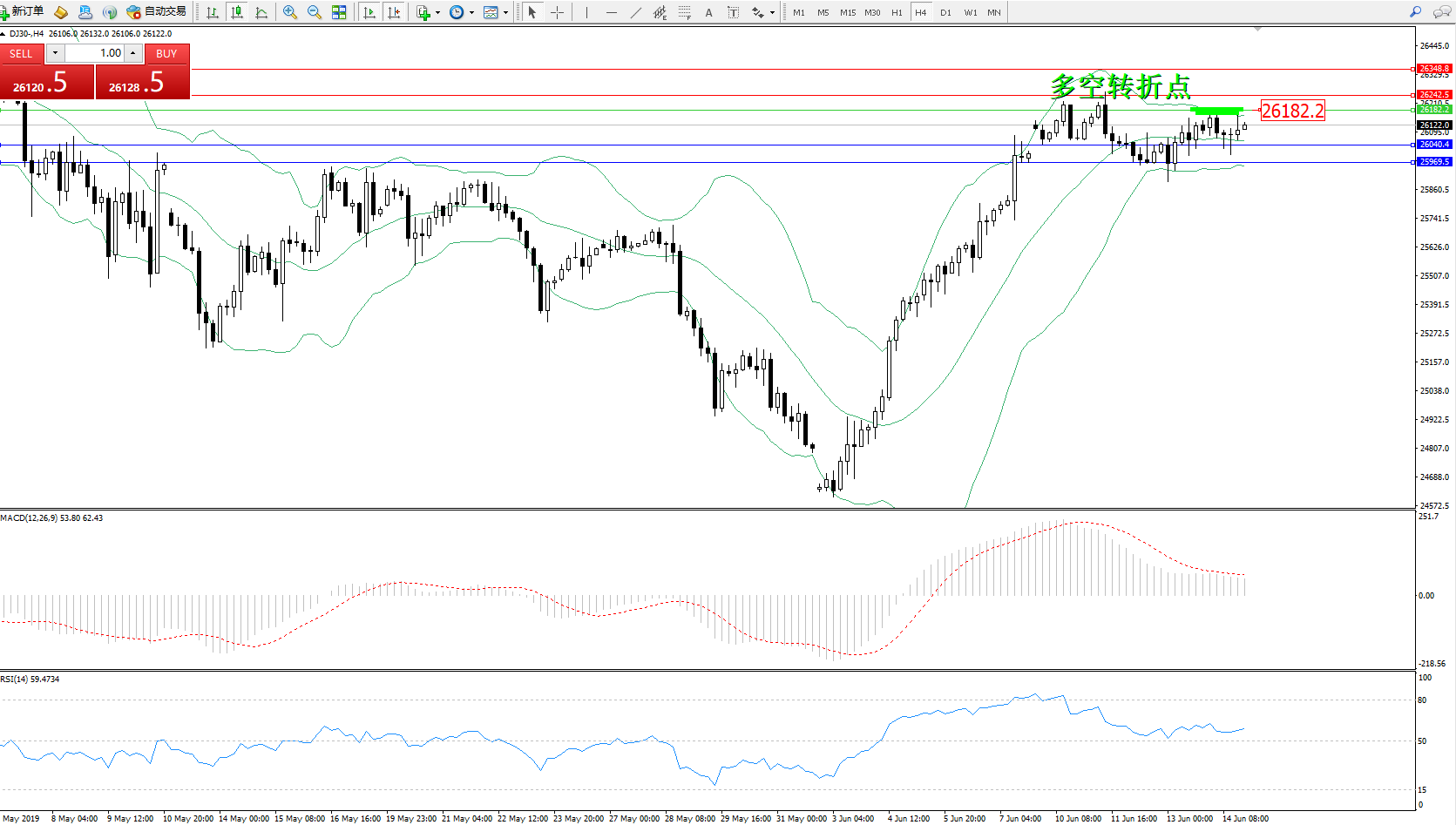Image resolution: width=1456 pixels, height=825 pixels.
Task: Switch chart to candlestick mode
Action: click(x=236, y=12)
